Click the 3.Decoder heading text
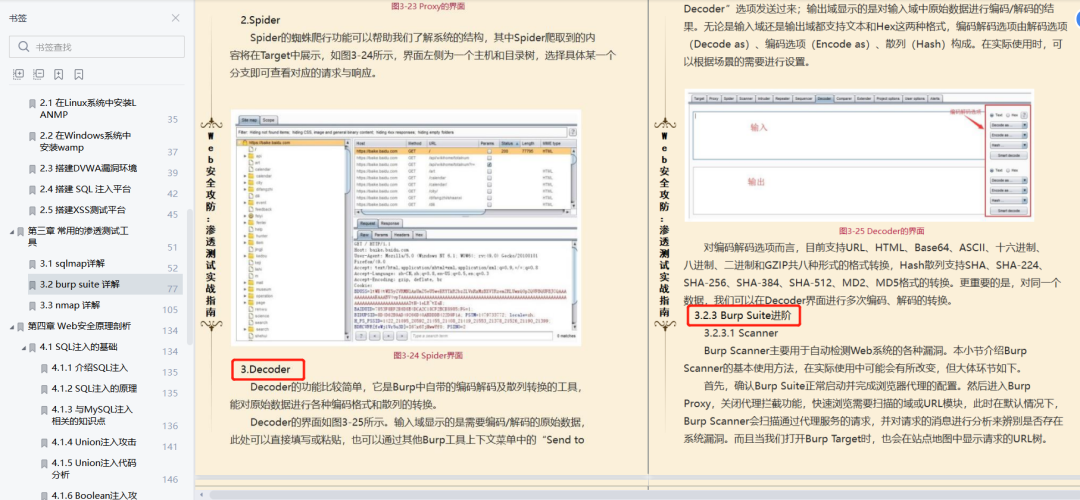This screenshot has height=500, width=1080. (x=265, y=370)
